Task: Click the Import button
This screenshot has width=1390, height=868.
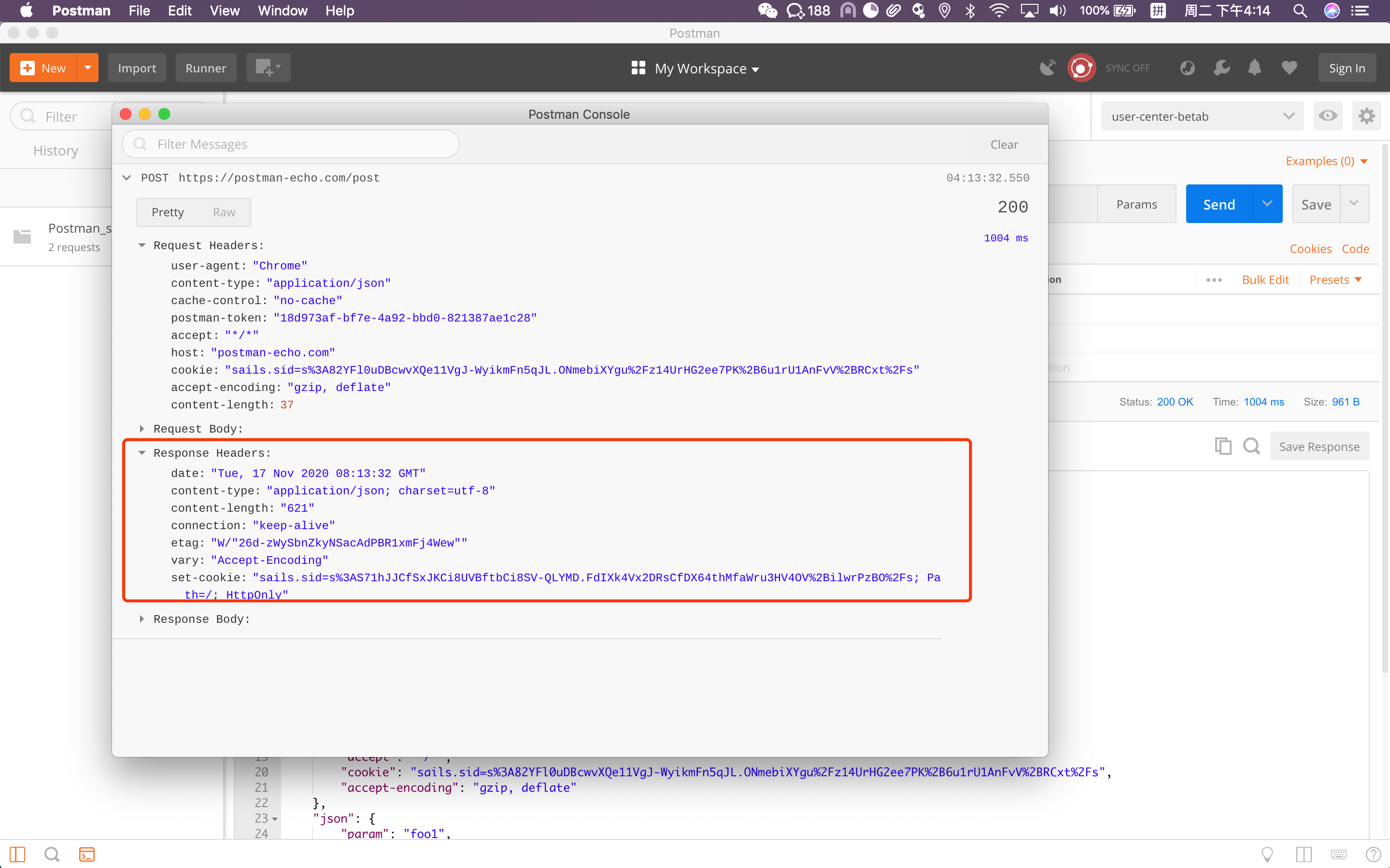Action: pos(137,68)
